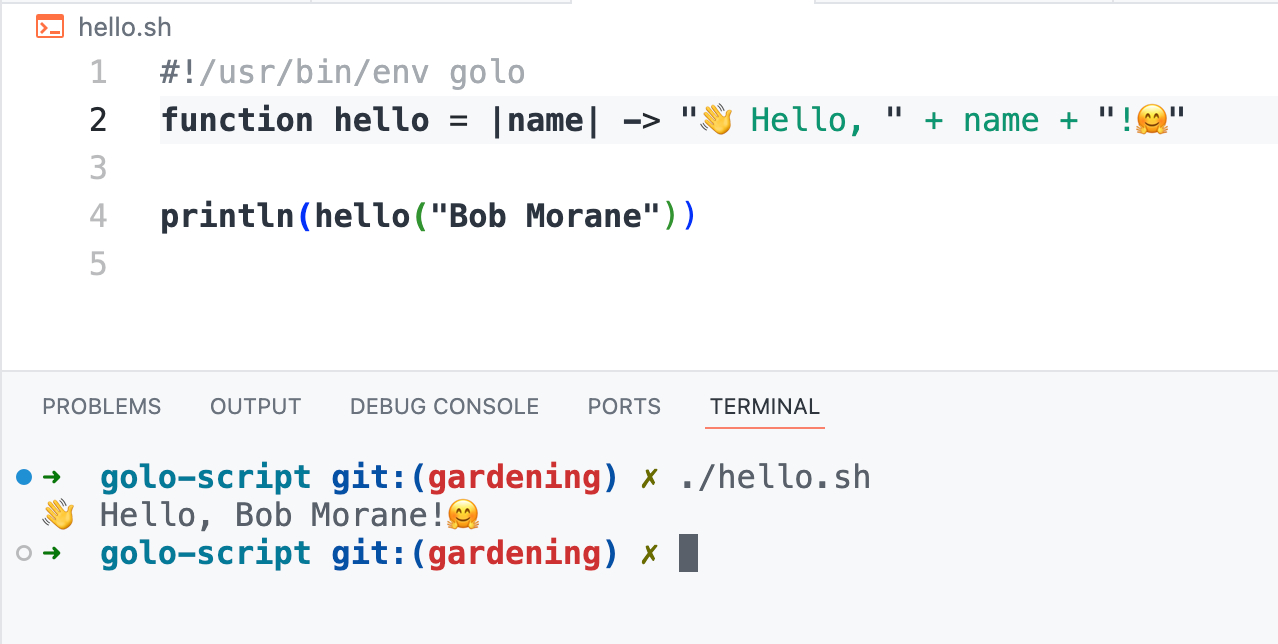Image resolution: width=1278 pixels, height=644 pixels.
Task: Click line number 1 in the gutter
Action: 97,72
